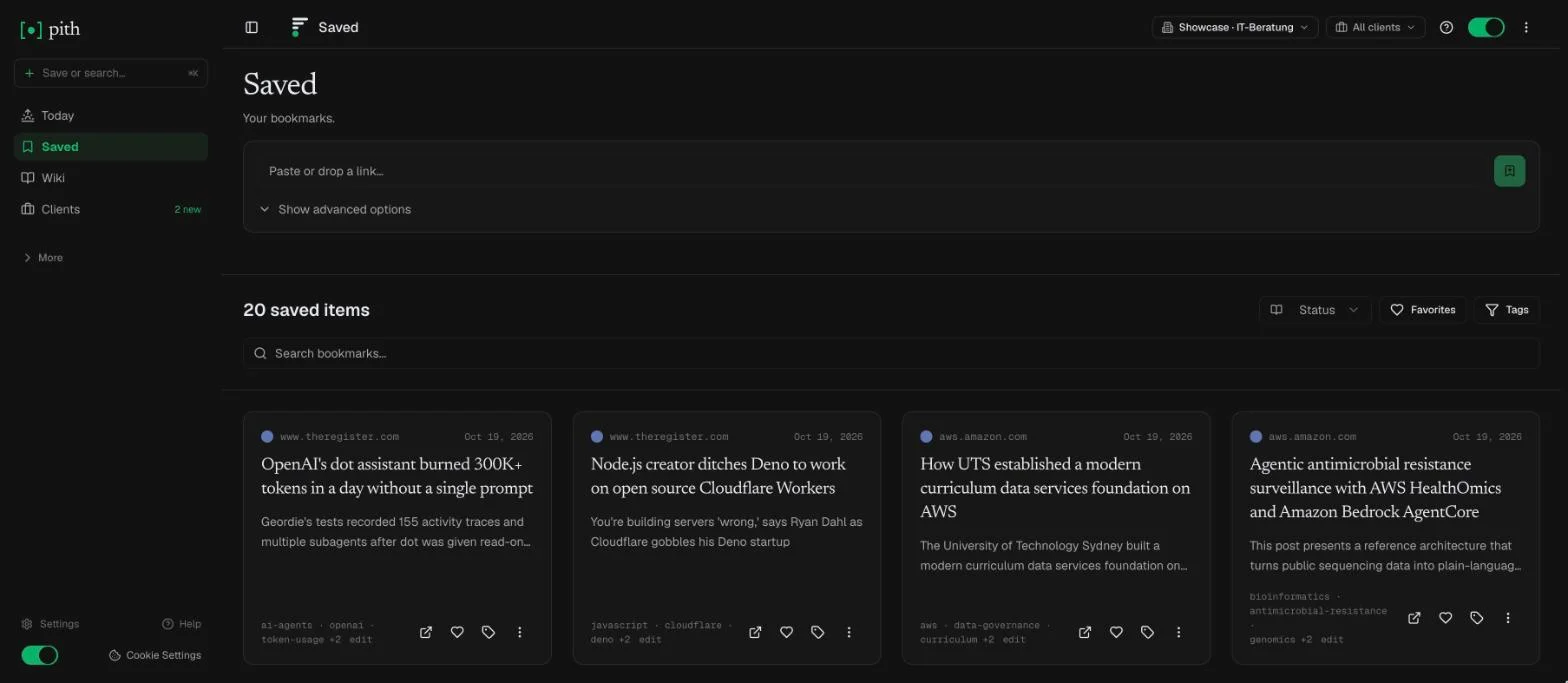Click the data-governance tag on UTS card
This screenshot has width=1568, height=683.
tap(996, 625)
